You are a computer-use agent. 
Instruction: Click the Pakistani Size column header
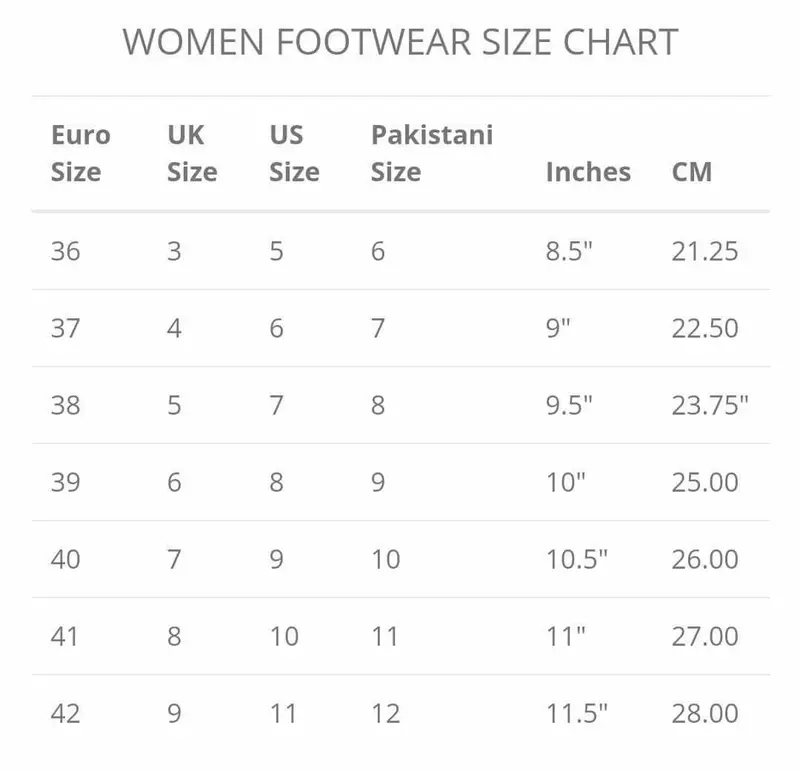432,154
